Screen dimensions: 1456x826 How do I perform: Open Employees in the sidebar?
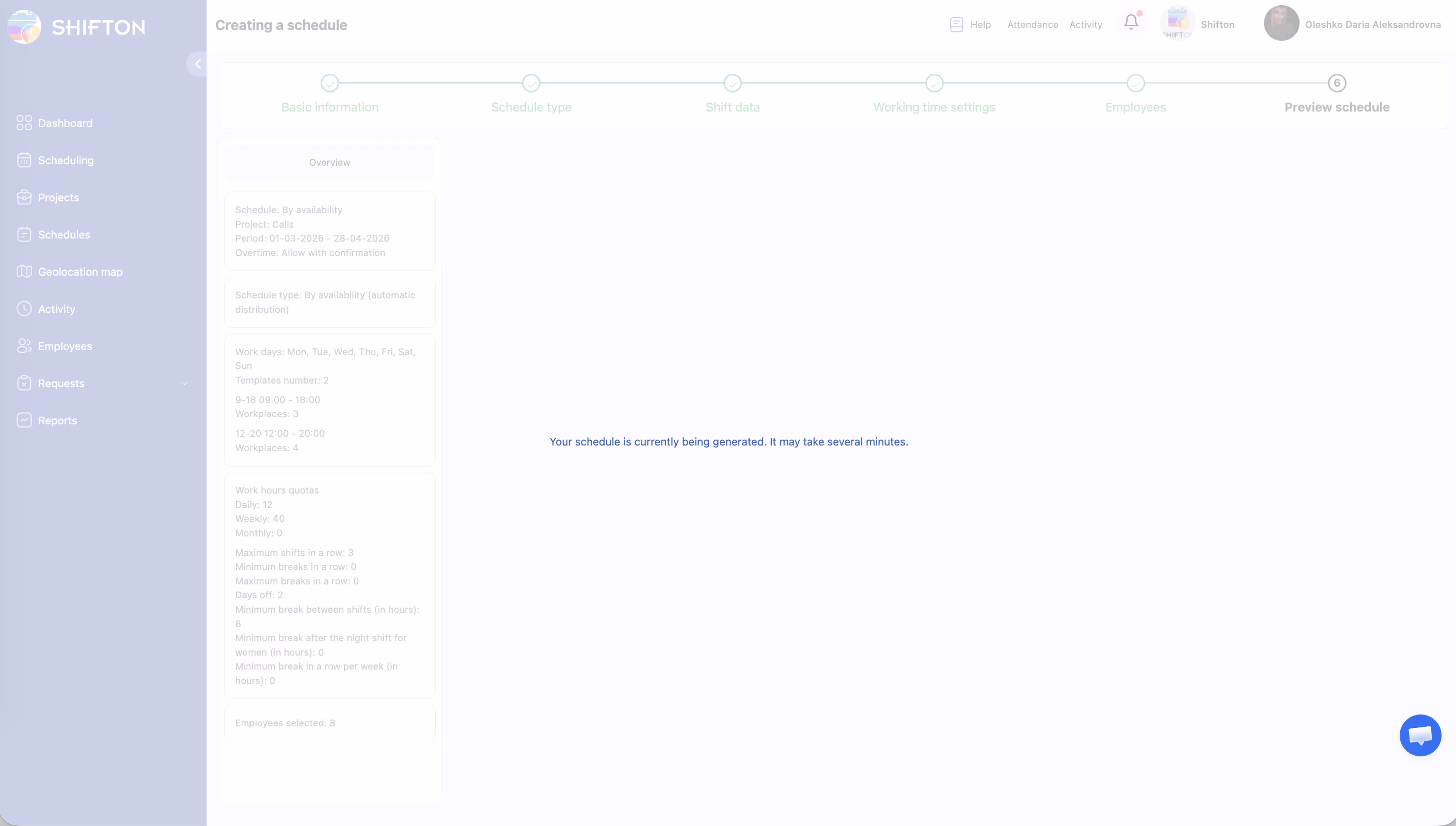click(x=65, y=346)
